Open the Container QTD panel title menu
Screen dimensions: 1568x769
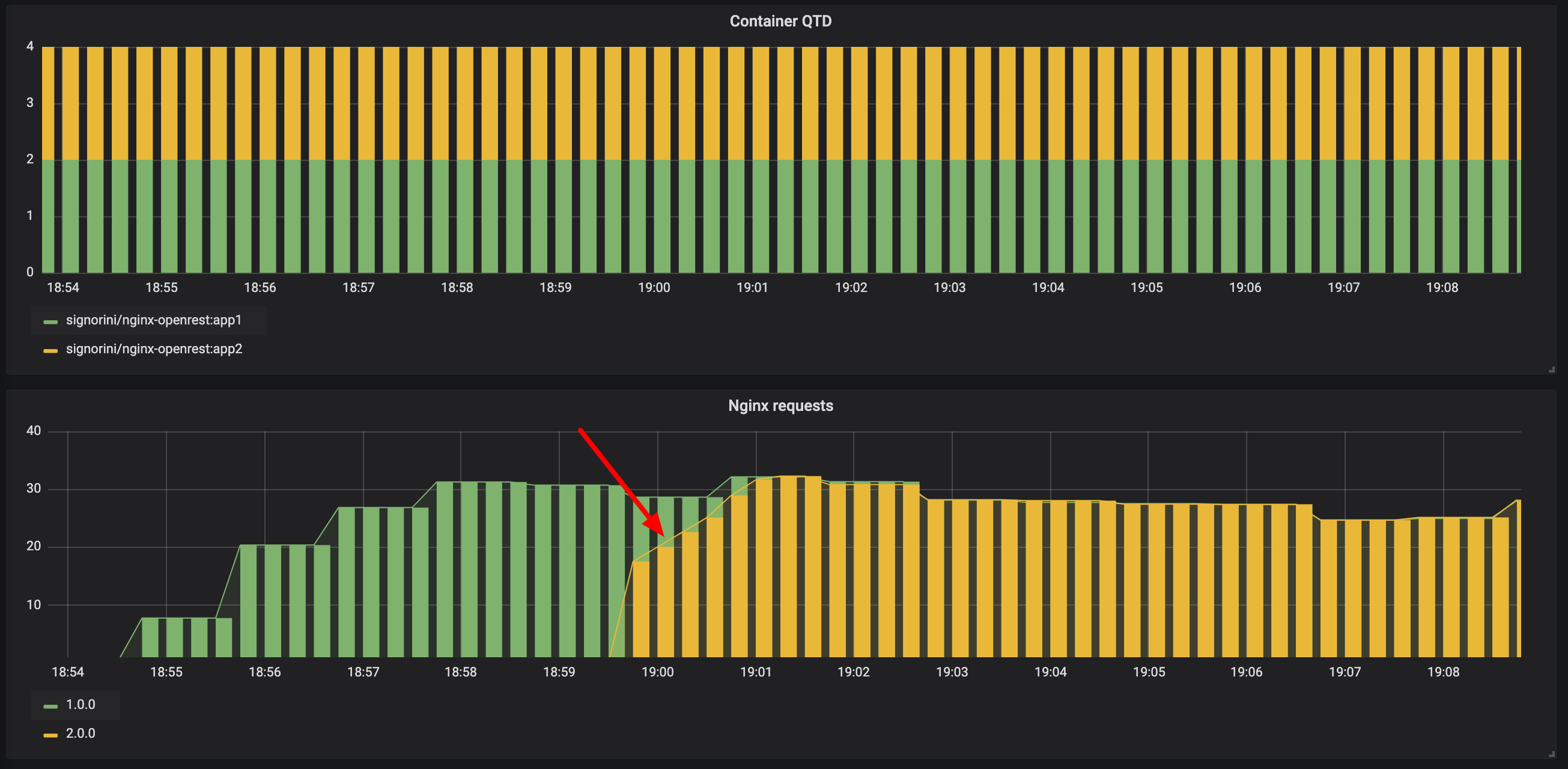tap(780, 21)
